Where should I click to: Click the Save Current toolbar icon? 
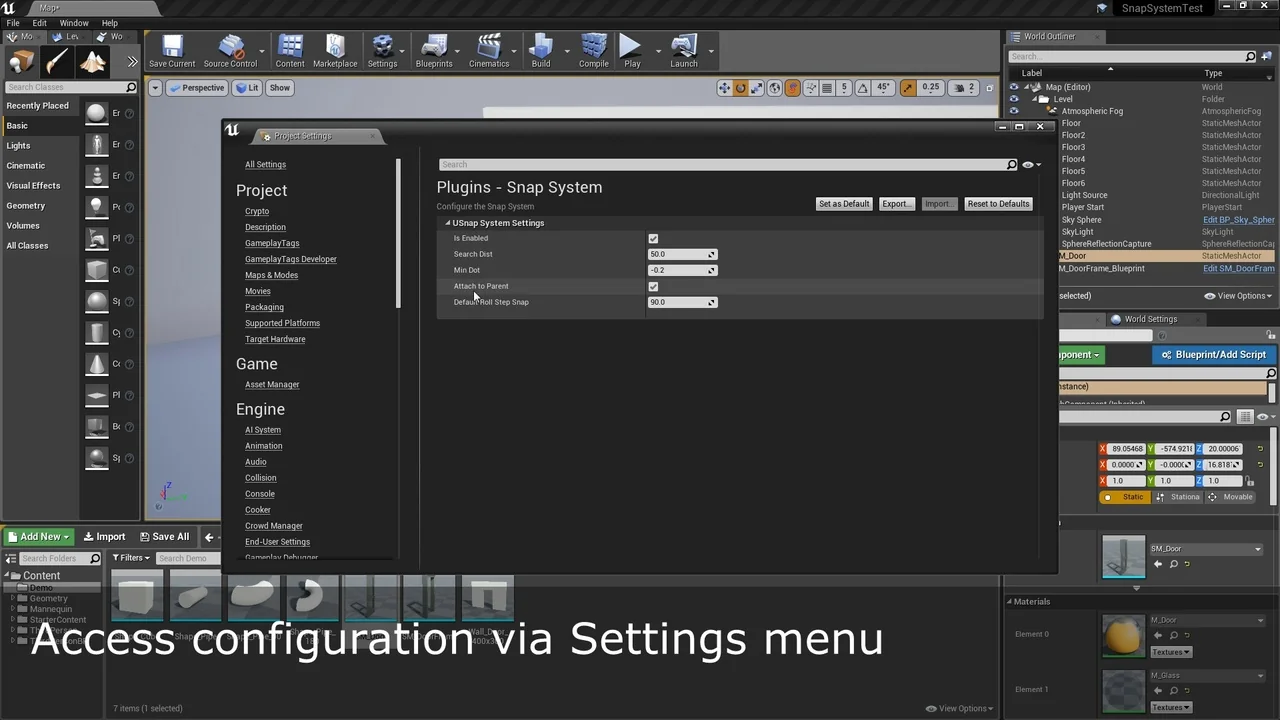[172, 50]
